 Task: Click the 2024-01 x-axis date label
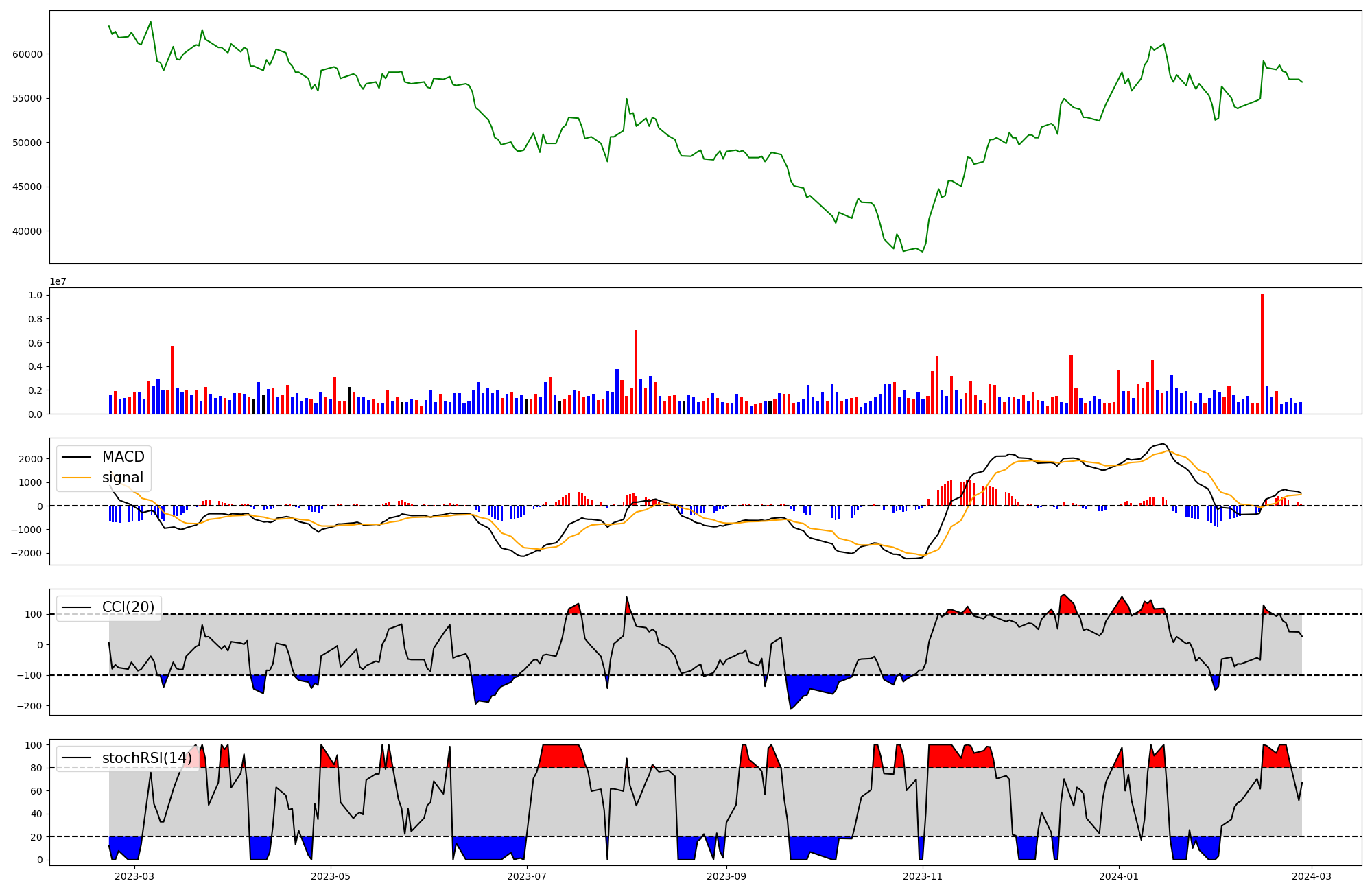click(x=1119, y=876)
